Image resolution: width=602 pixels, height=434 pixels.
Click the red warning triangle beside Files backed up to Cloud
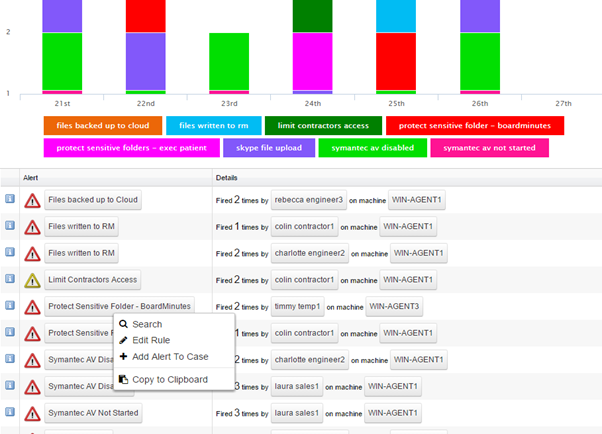(x=32, y=201)
